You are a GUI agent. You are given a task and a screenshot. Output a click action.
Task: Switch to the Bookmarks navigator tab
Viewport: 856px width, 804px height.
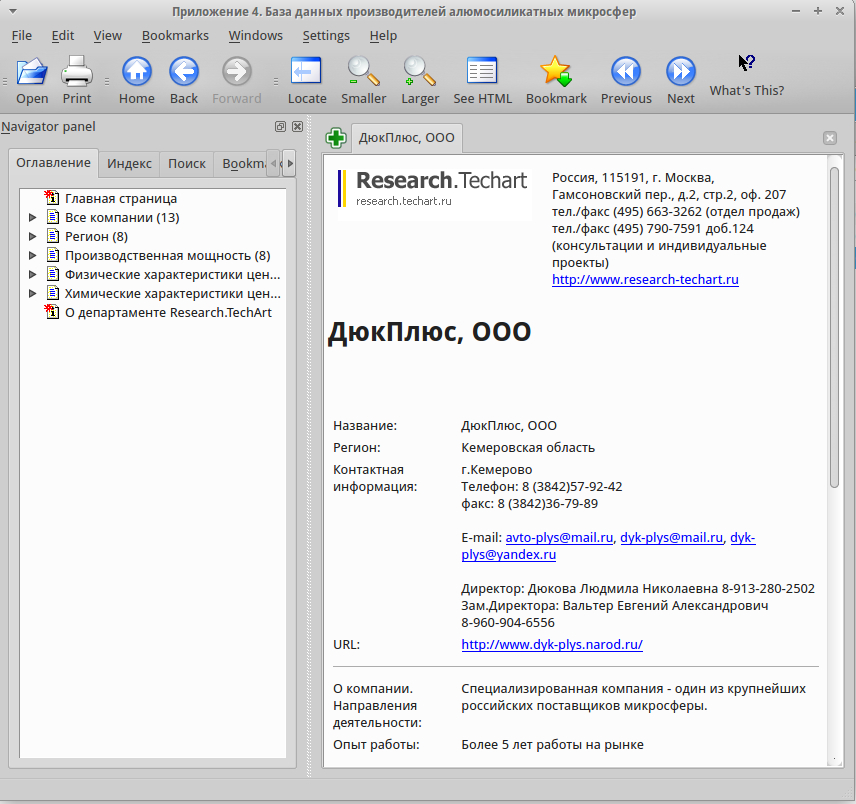click(241, 163)
